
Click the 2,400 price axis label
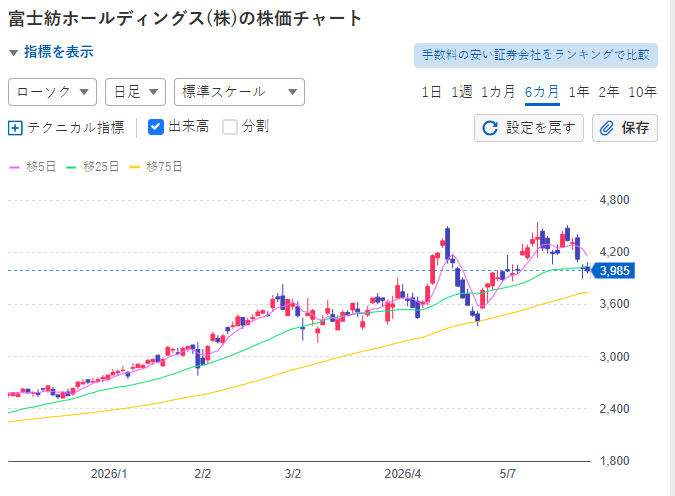(614, 408)
